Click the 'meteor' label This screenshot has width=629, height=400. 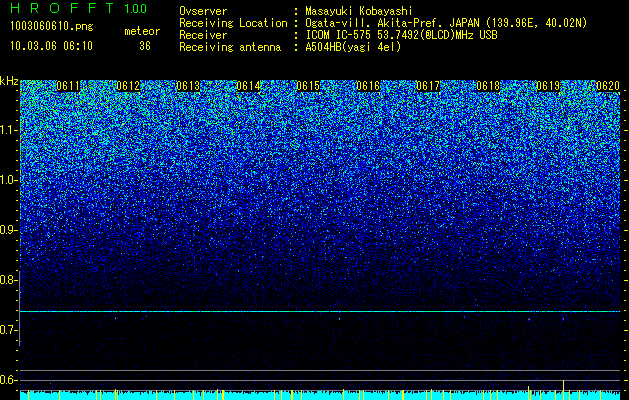coord(142,31)
